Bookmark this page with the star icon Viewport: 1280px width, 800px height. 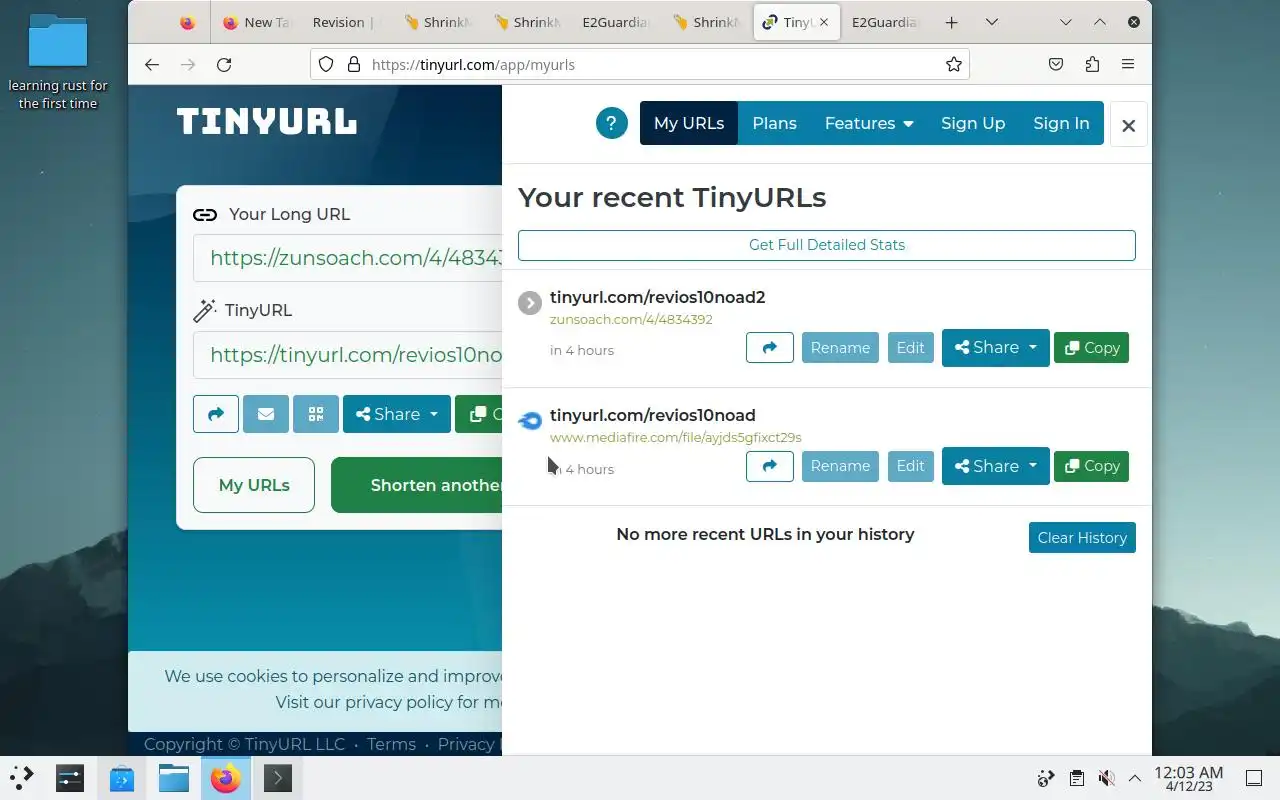(x=954, y=64)
